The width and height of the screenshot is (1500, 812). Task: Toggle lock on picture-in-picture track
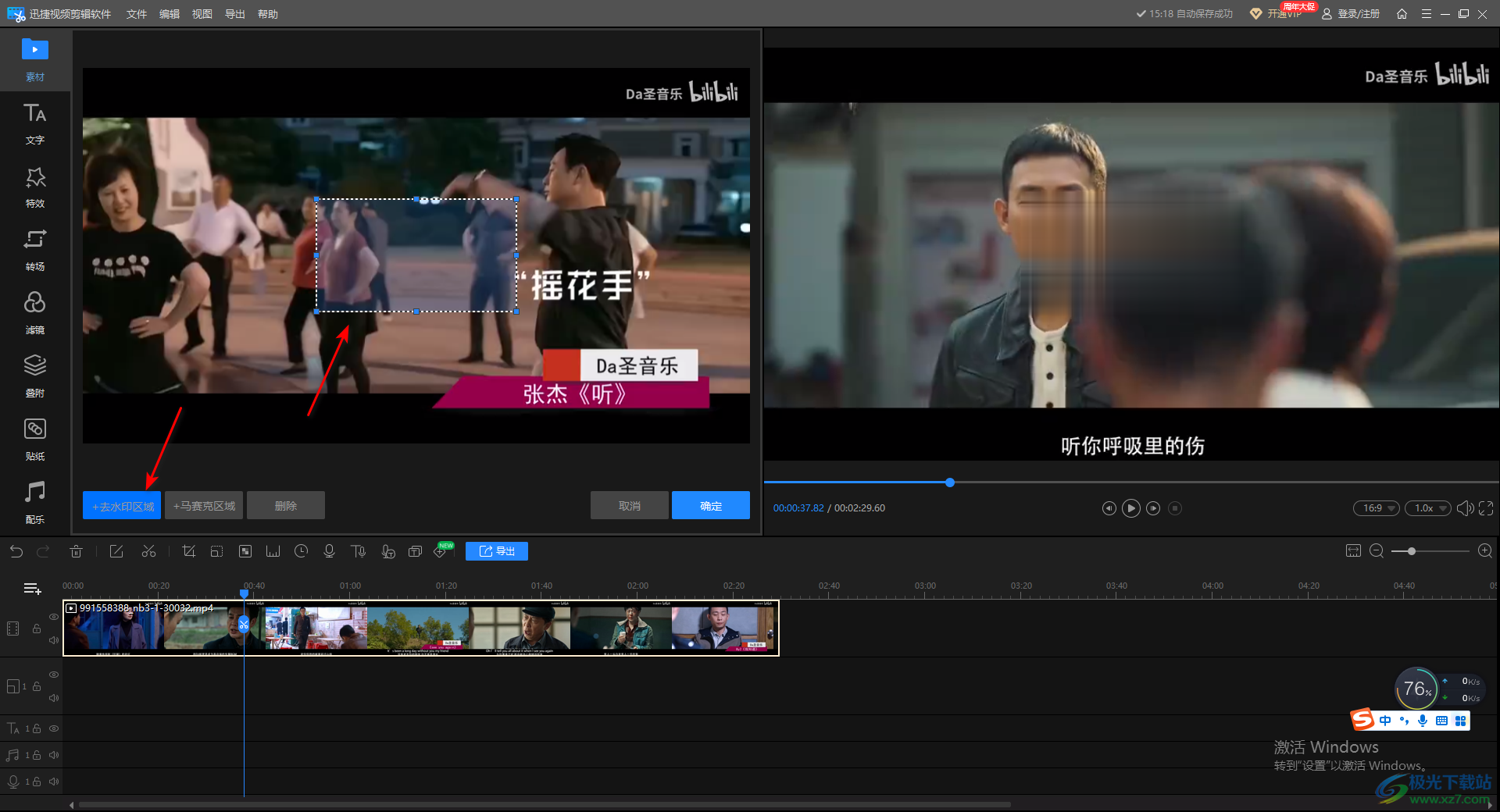click(x=37, y=686)
